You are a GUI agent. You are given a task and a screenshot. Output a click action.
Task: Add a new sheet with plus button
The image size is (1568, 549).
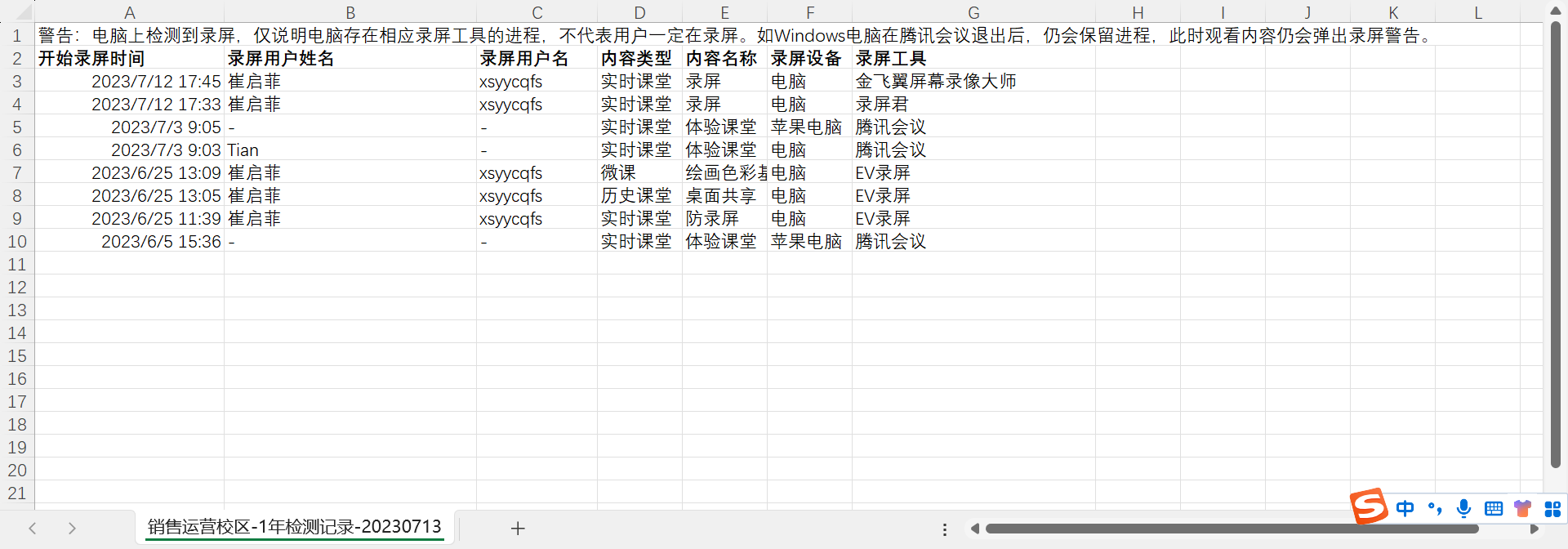pos(518,529)
